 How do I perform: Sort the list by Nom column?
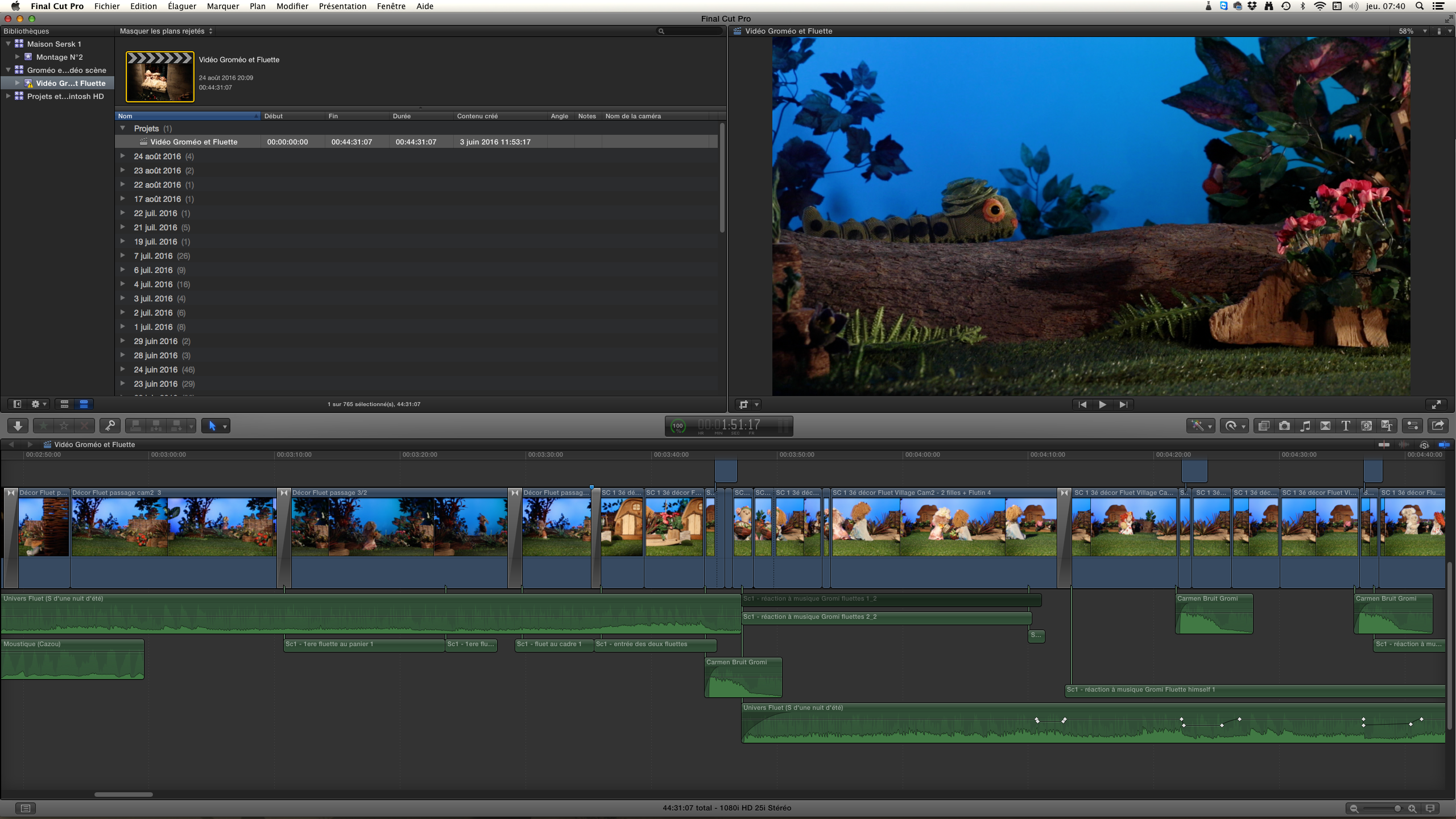(188, 116)
